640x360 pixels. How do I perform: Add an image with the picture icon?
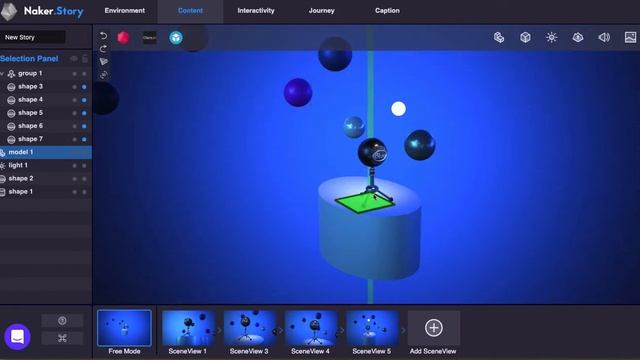[631, 38]
